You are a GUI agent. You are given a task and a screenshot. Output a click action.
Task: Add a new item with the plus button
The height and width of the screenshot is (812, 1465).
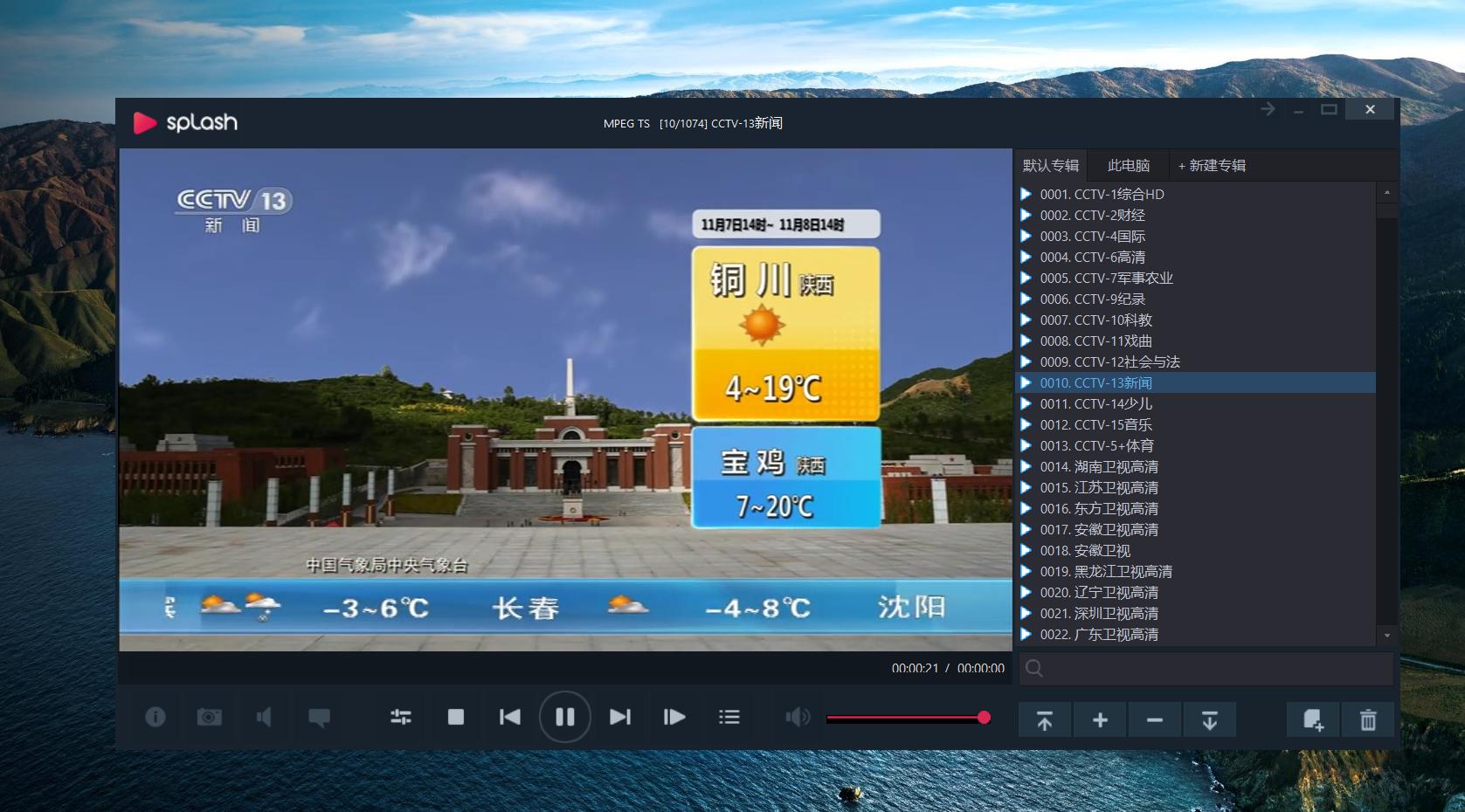point(1100,719)
